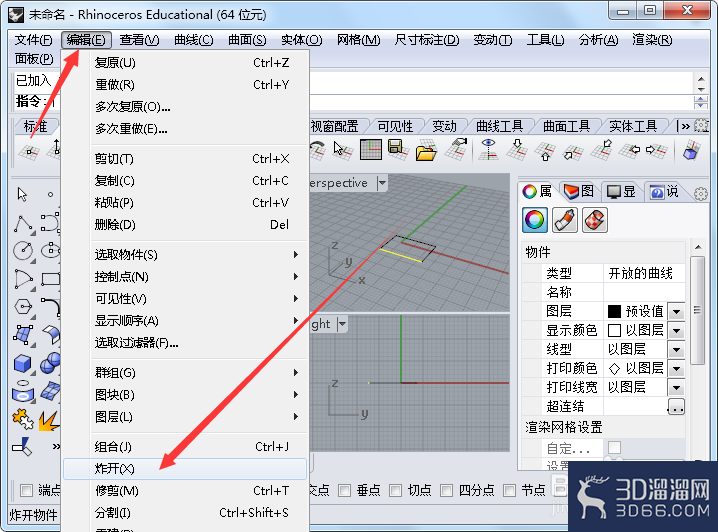Select the polyline tool in left toolbar
This screenshot has height=532, width=718.
tap(23, 223)
